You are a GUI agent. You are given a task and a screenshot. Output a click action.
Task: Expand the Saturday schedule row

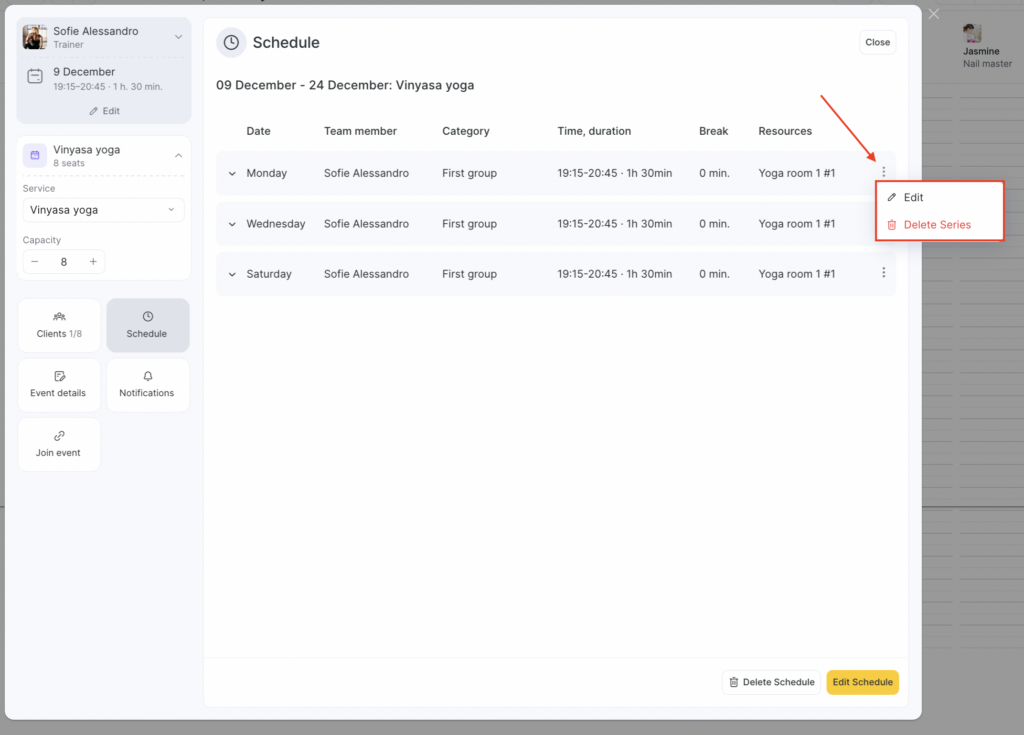tap(232, 274)
